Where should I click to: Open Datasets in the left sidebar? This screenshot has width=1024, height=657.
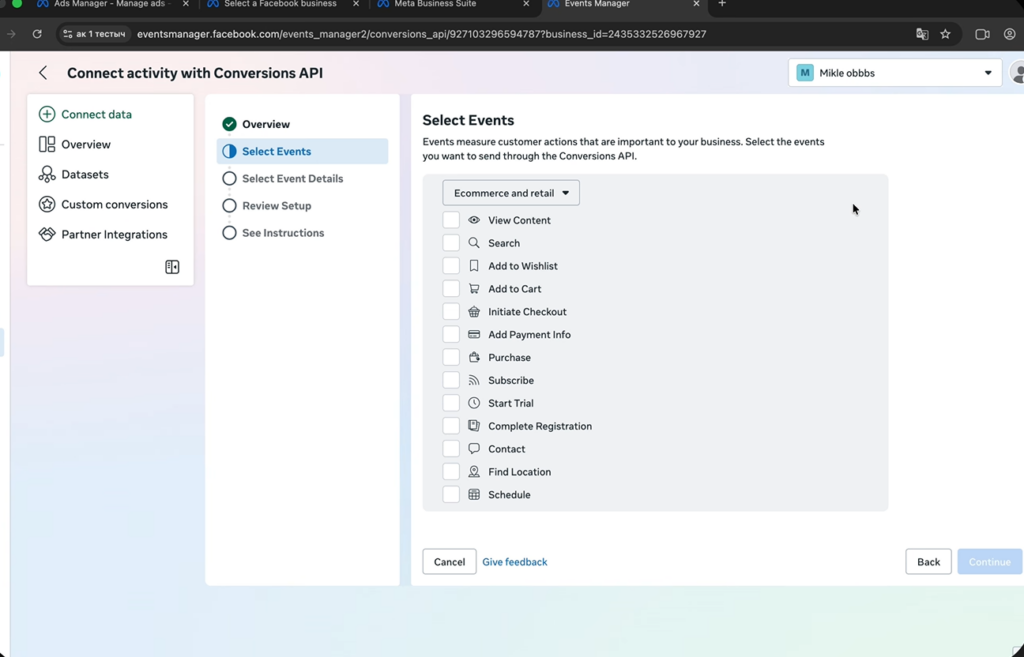tap(85, 174)
